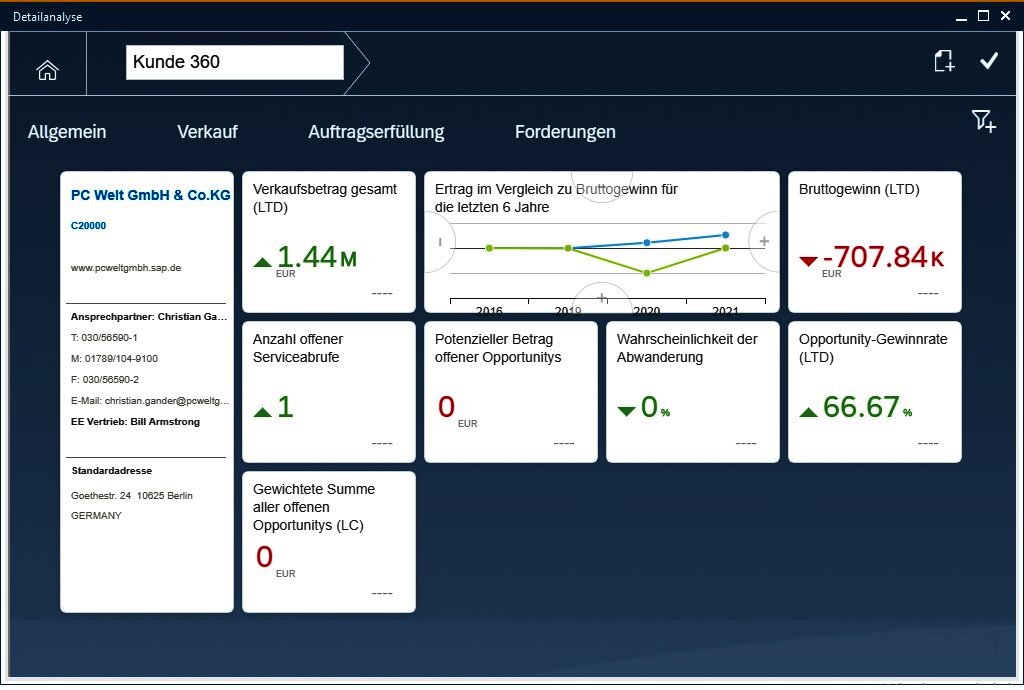Go to the Forderungen tab
The image size is (1024, 690).
tap(565, 132)
